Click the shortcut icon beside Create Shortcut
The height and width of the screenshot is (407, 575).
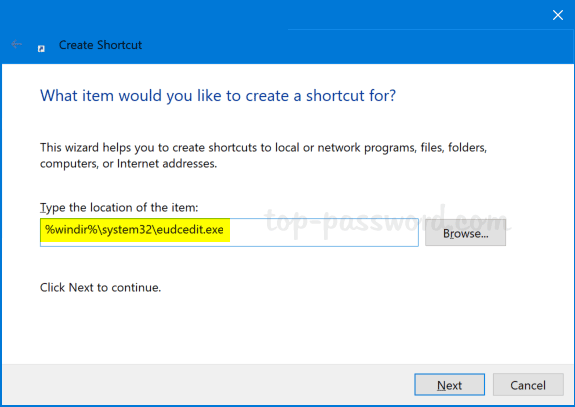(x=41, y=48)
